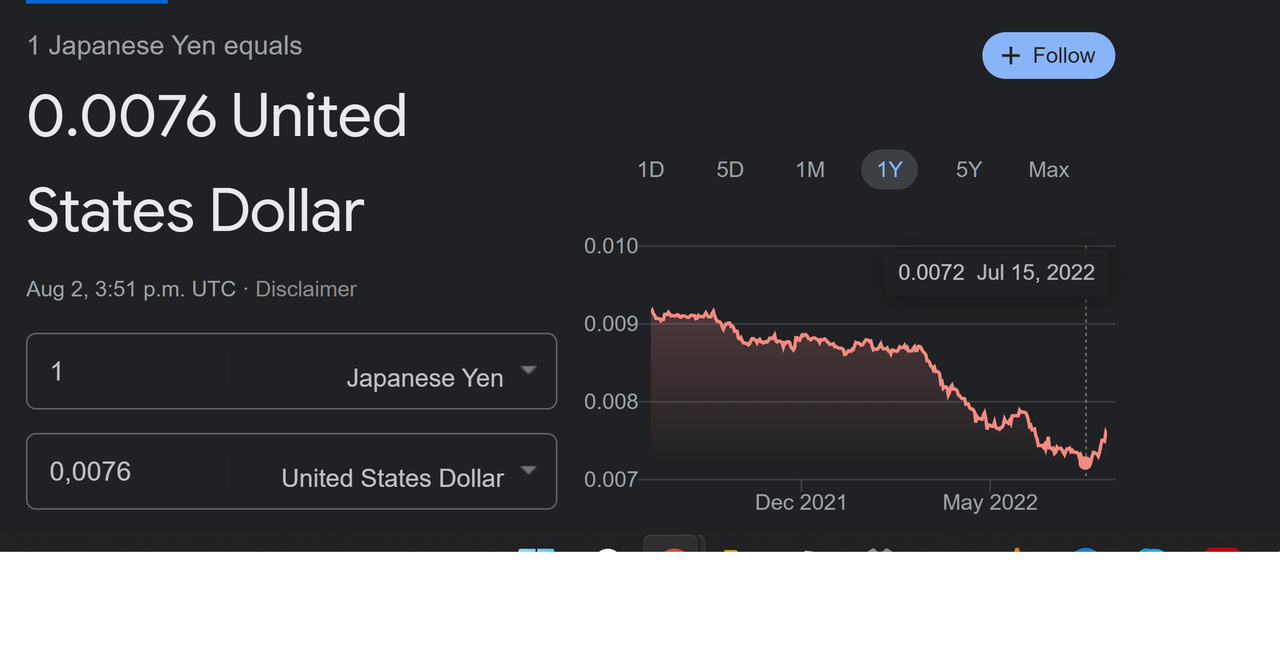This screenshot has height=666, width=1280.
Task: Expand the Japanese Yen currency dropdown arrow
Action: click(x=529, y=370)
